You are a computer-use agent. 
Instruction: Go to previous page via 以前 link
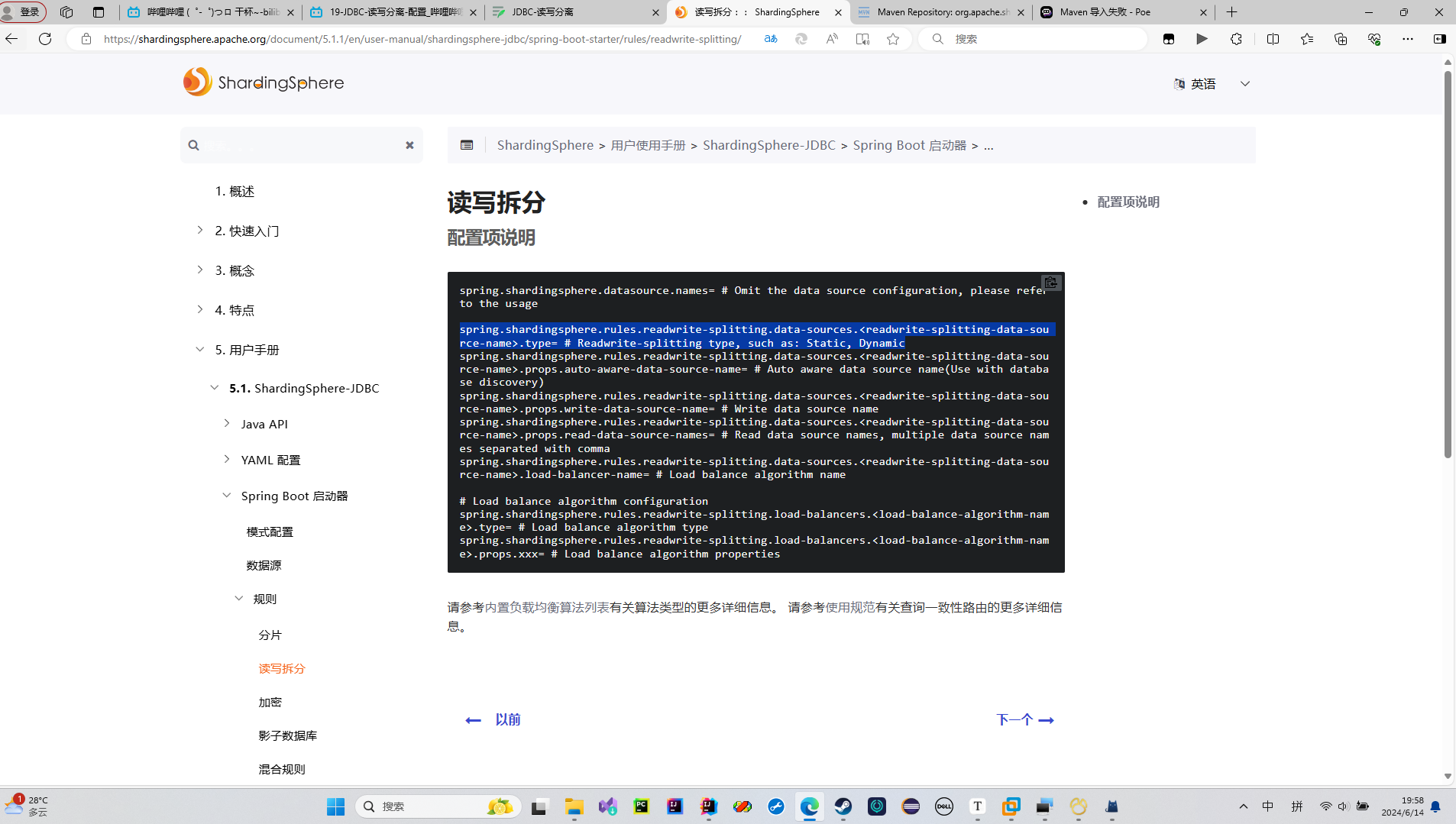(x=493, y=719)
